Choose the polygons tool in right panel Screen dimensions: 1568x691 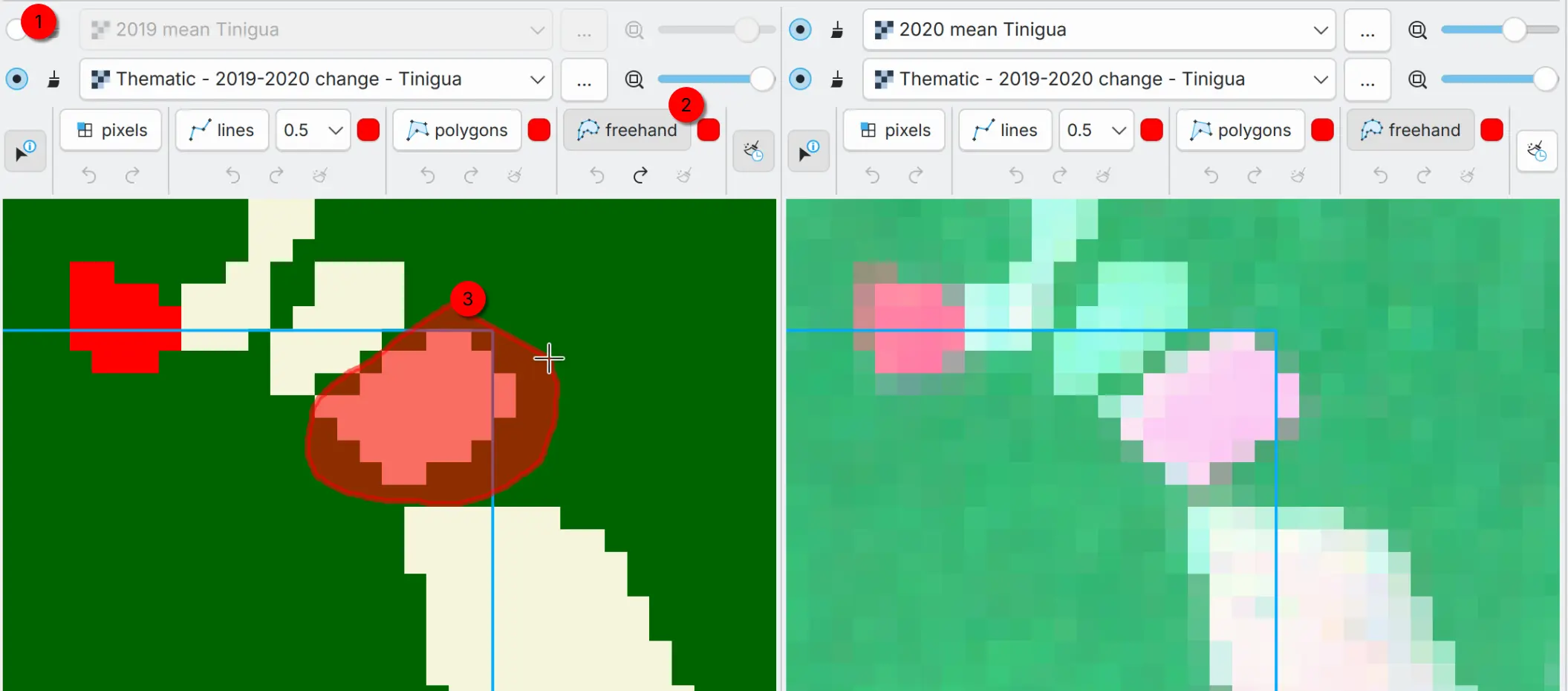coord(1240,130)
